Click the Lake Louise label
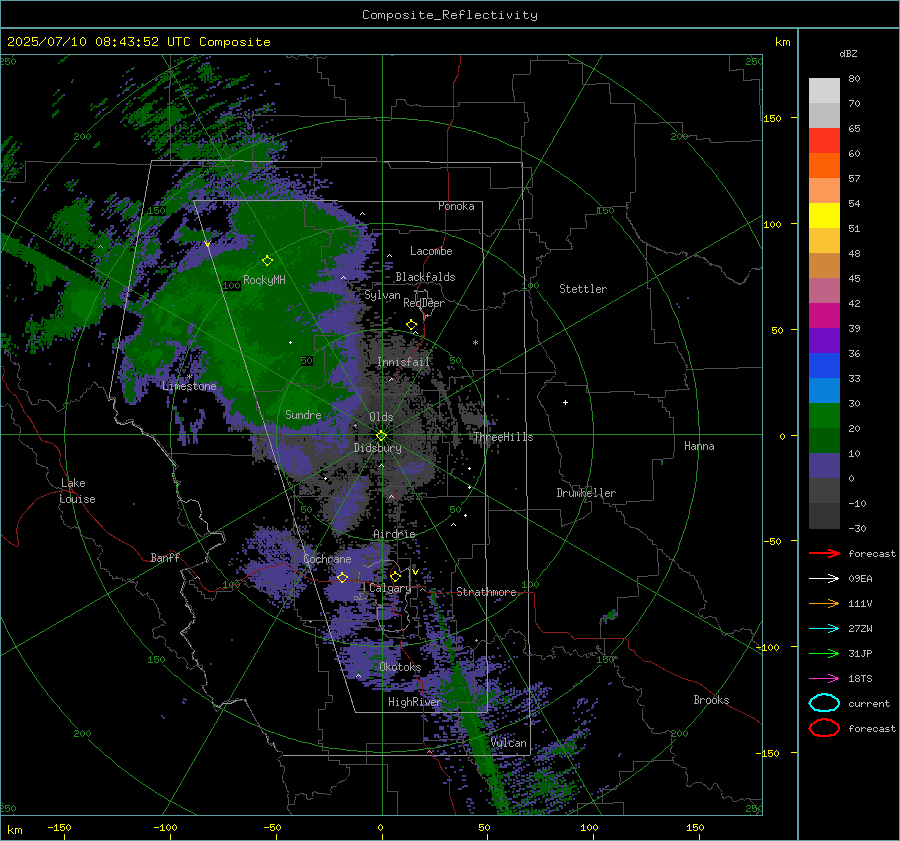 point(77,491)
